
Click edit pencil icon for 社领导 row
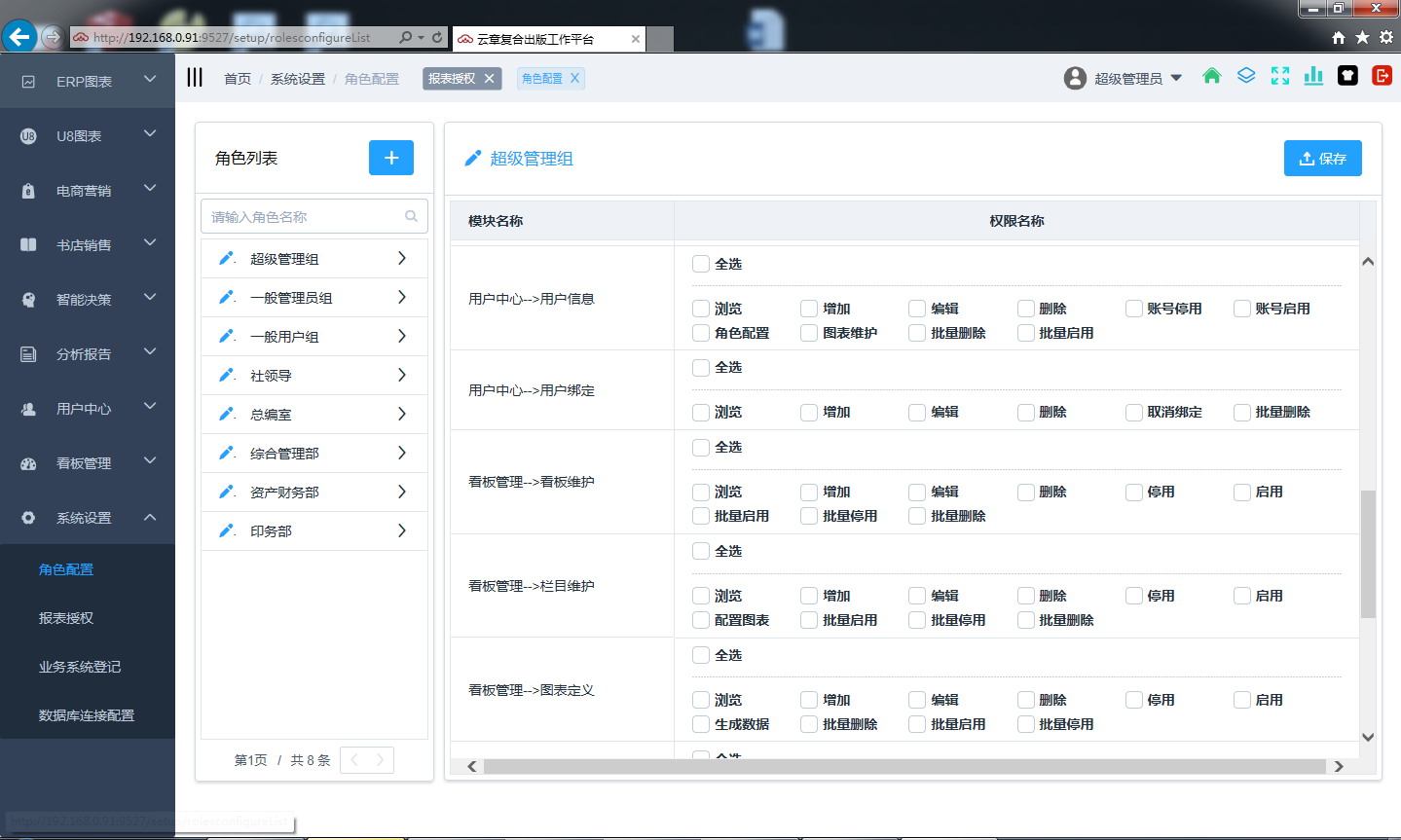coord(227,375)
